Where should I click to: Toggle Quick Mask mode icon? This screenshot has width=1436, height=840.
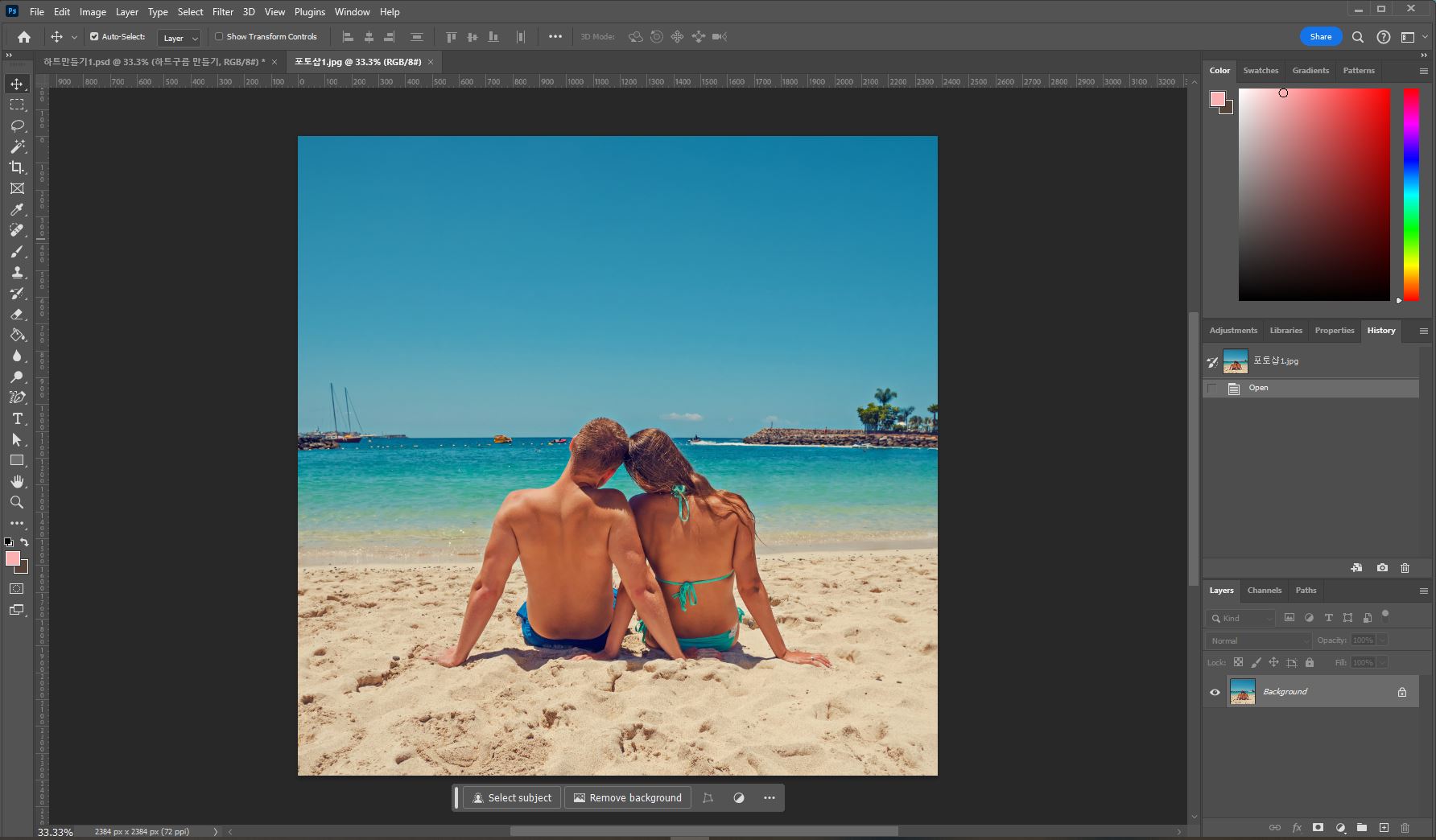point(17,589)
